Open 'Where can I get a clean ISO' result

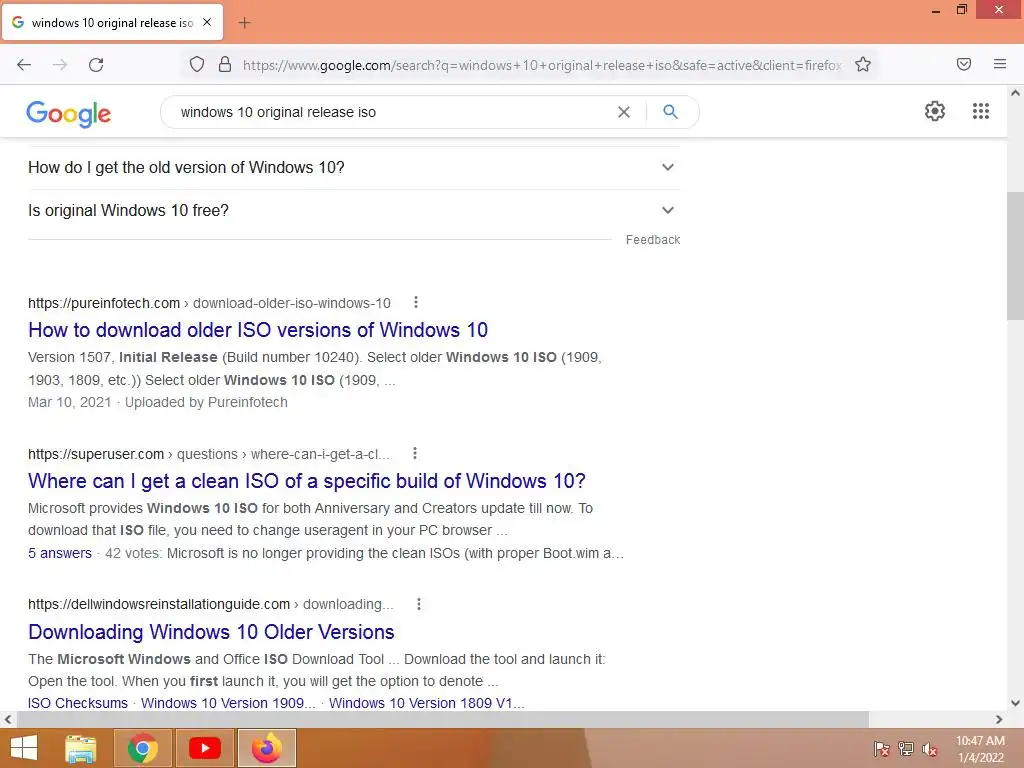(307, 481)
